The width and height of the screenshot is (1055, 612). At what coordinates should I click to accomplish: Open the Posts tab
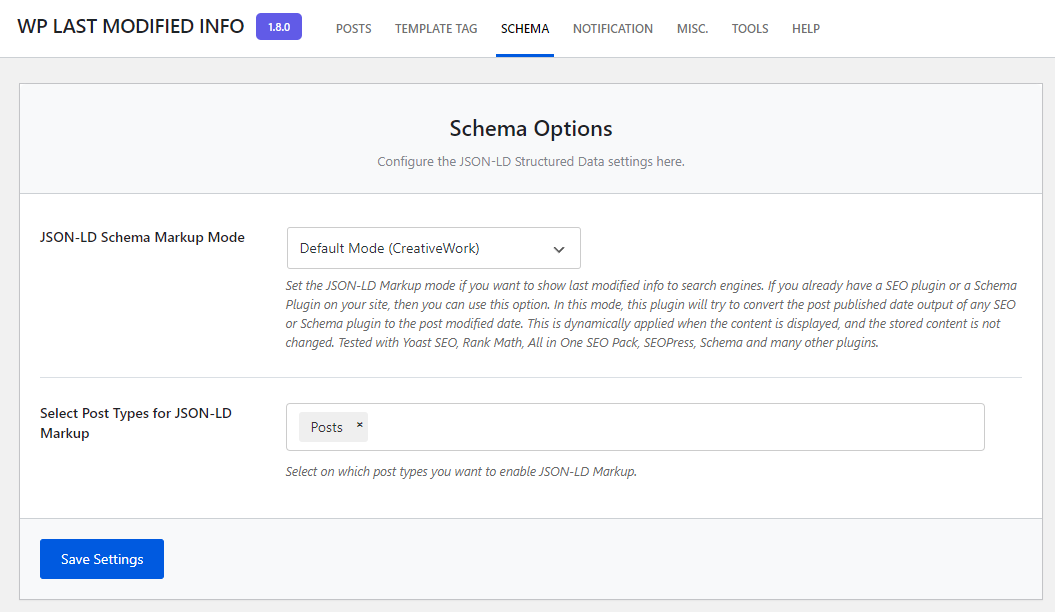coord(353,29)
